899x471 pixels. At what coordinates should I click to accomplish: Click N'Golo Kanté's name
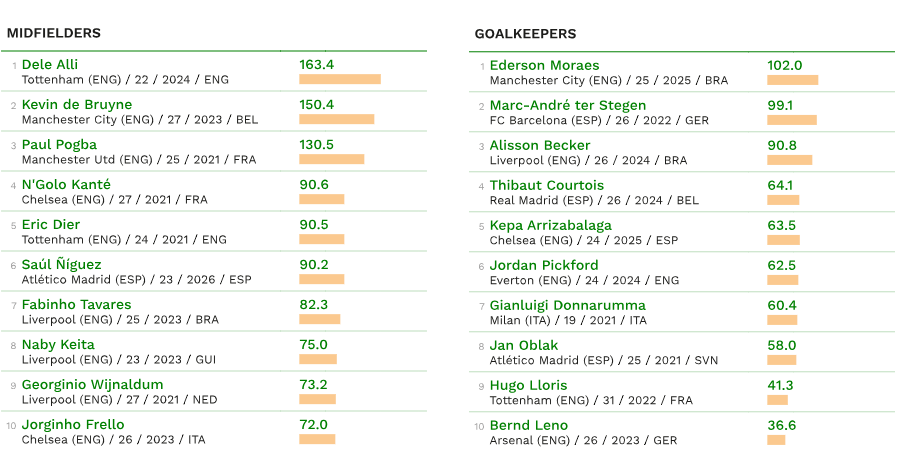(66, 184)
